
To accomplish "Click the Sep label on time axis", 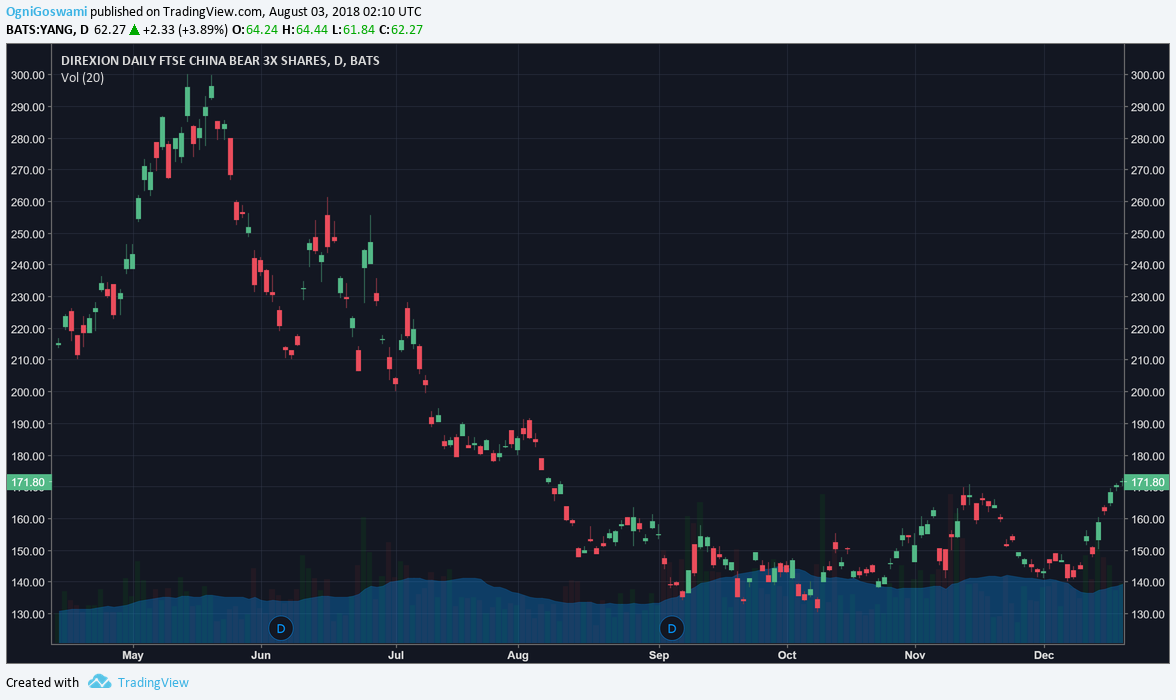I will (x=658, y=655).
